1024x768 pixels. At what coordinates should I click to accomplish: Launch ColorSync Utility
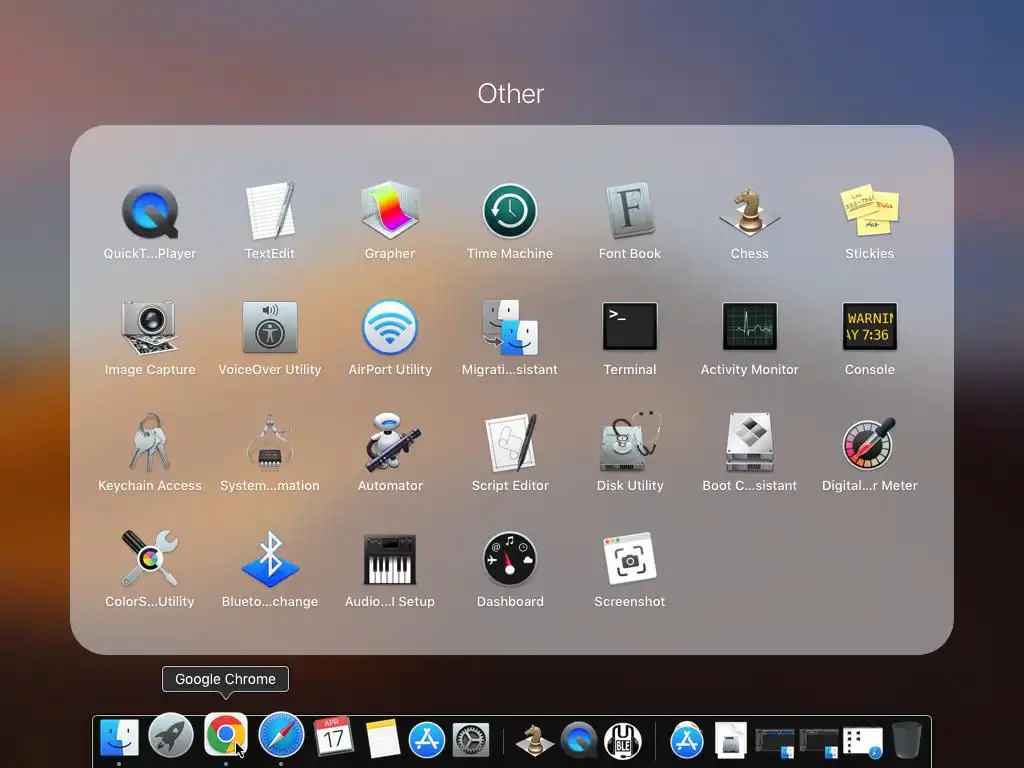(x=150, y=558)
